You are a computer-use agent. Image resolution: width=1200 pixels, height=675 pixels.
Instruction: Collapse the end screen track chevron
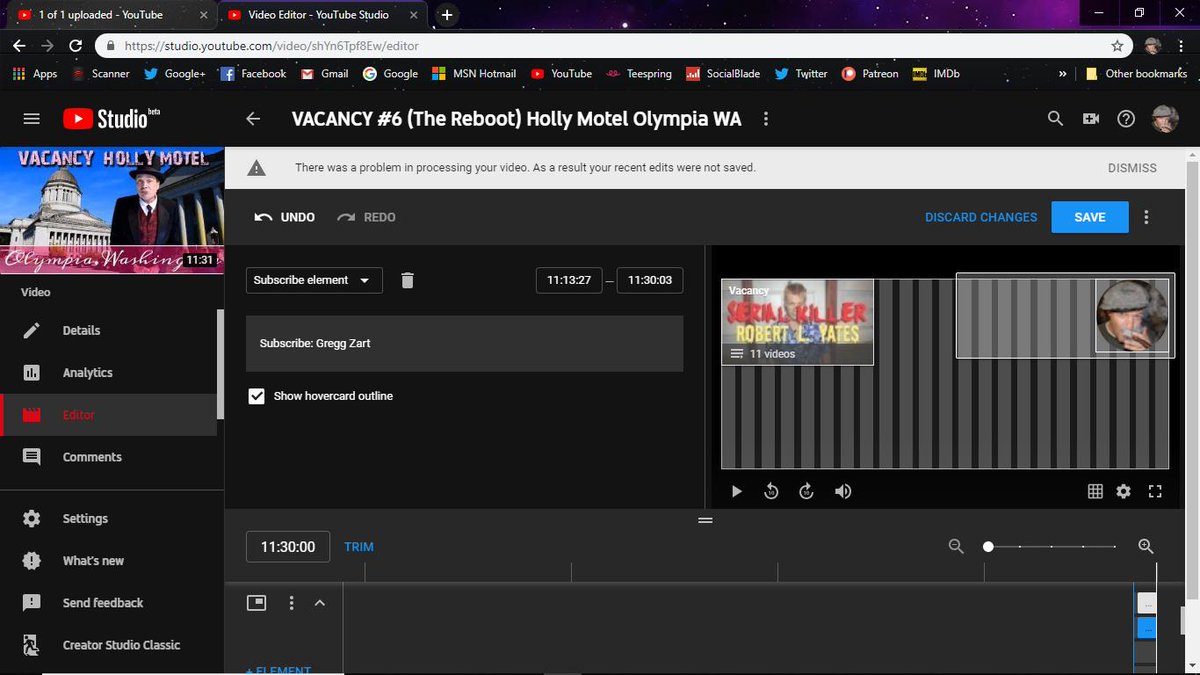click(320, 603)
